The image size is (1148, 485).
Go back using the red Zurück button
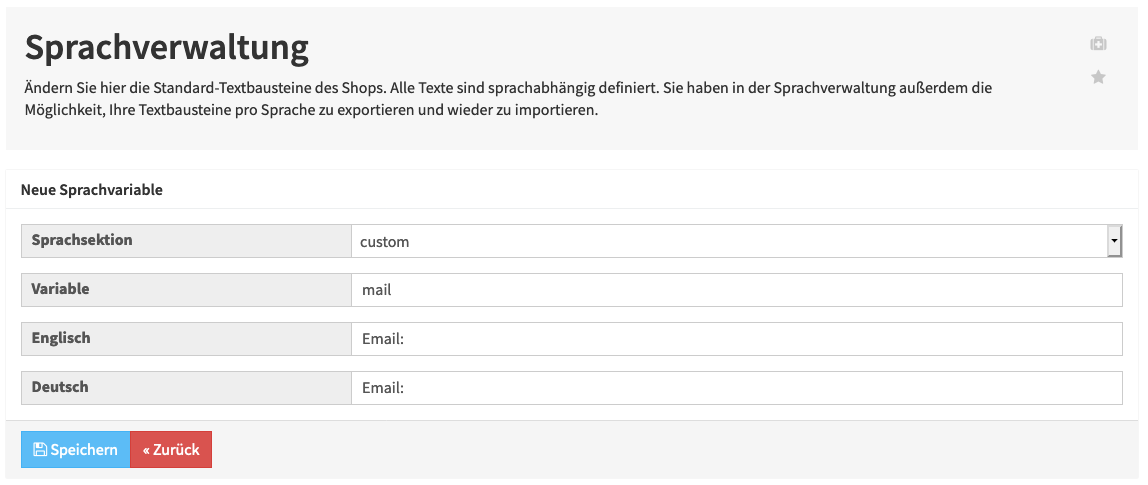point(171,450)
